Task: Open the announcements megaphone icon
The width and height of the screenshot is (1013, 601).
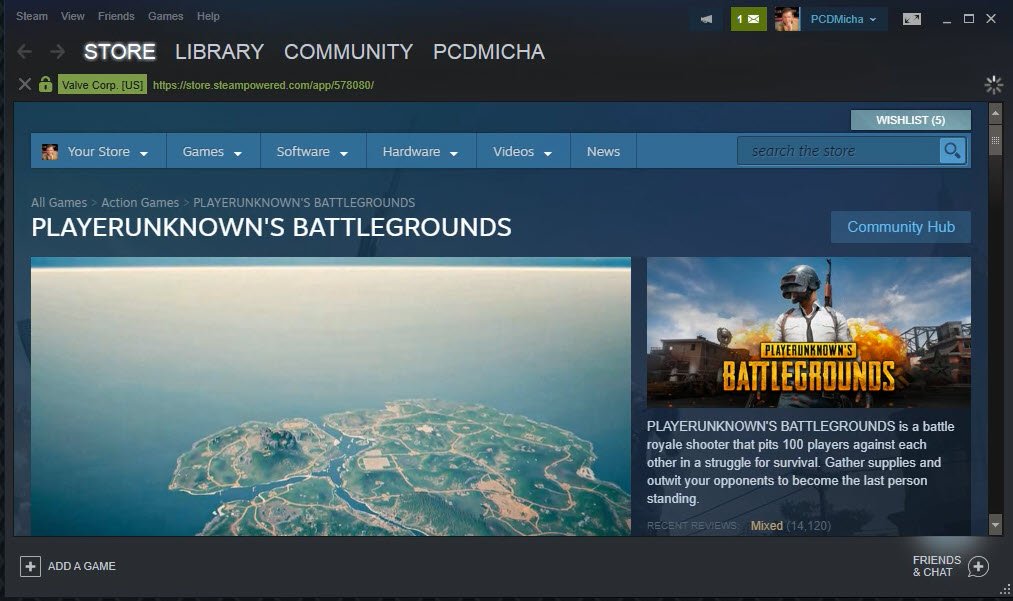Action: [707, 19]
